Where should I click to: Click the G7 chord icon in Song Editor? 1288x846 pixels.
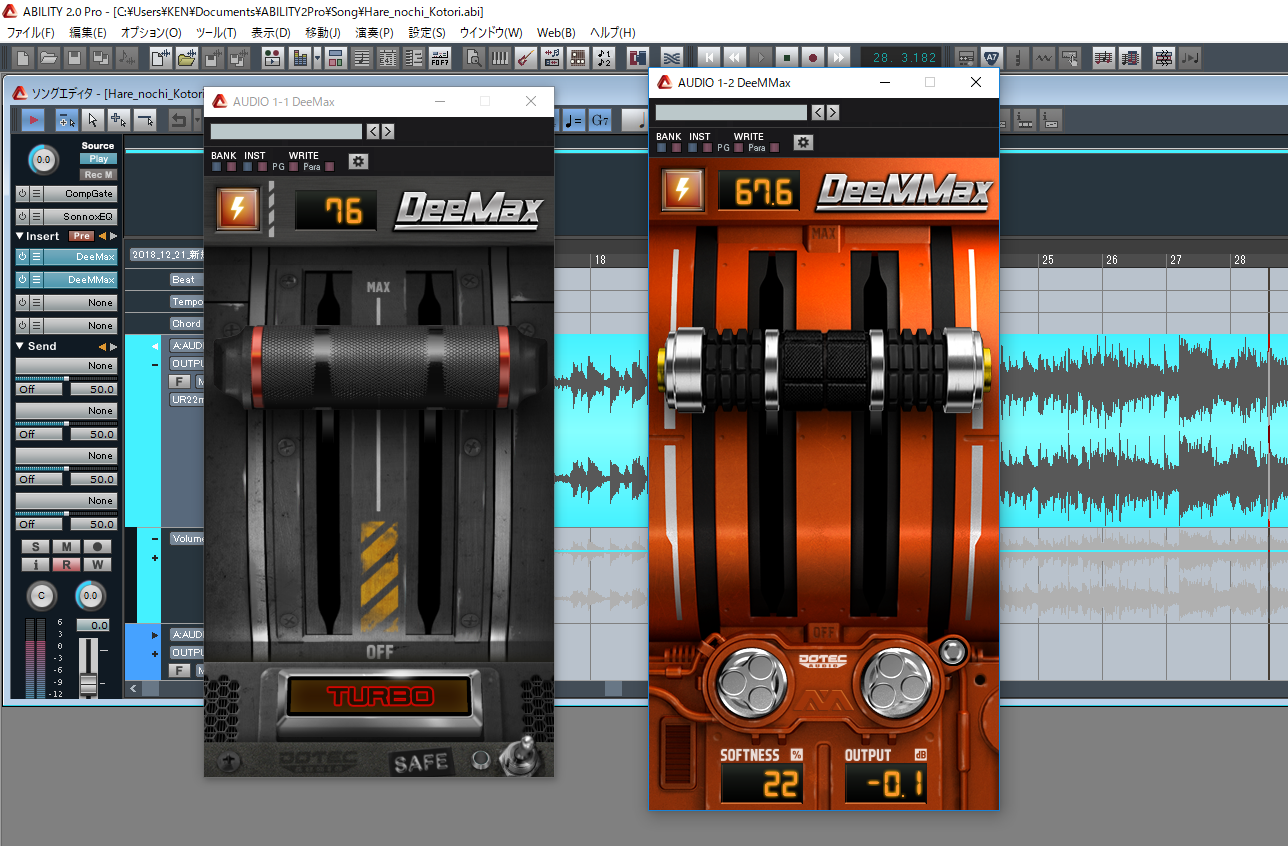[x=600, y=120]
